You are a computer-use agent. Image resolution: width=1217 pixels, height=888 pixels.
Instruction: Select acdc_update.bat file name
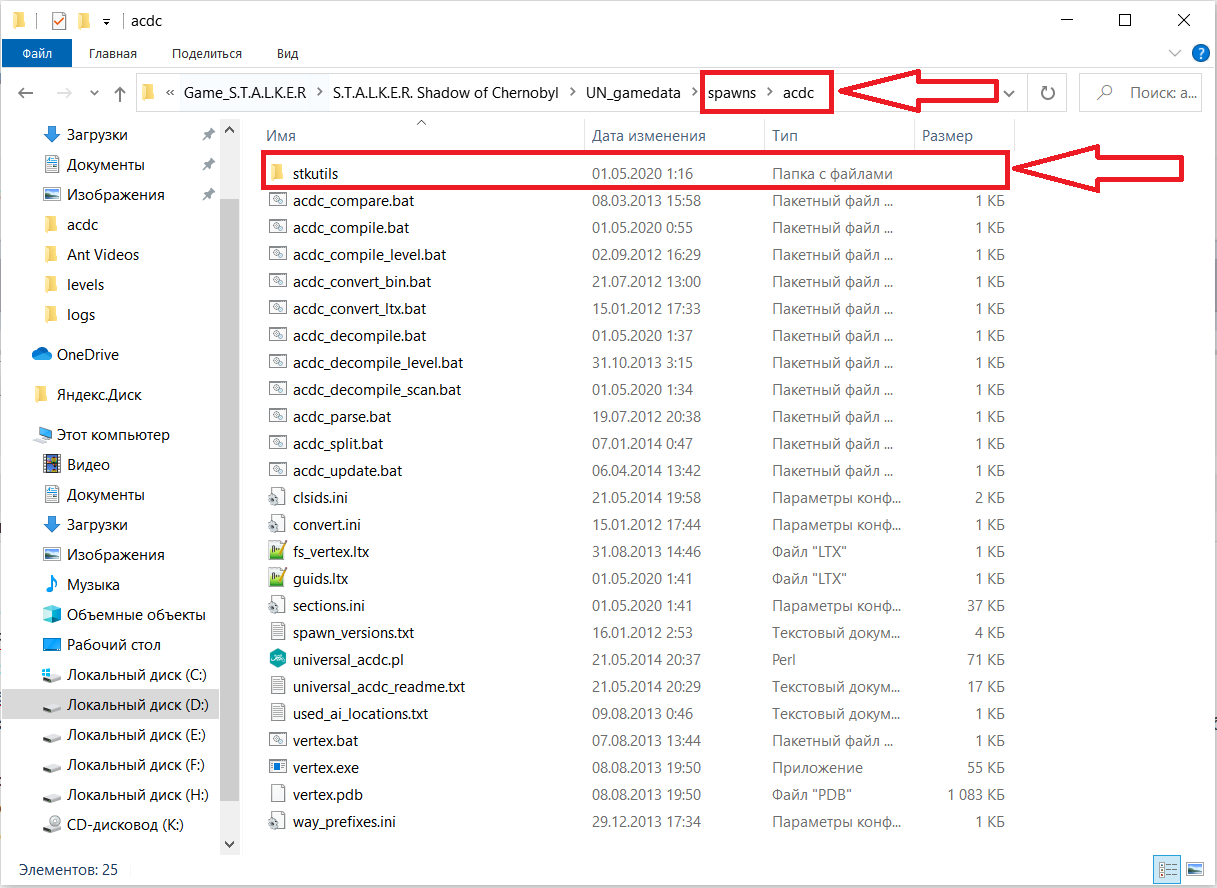[x=348, y=471]
